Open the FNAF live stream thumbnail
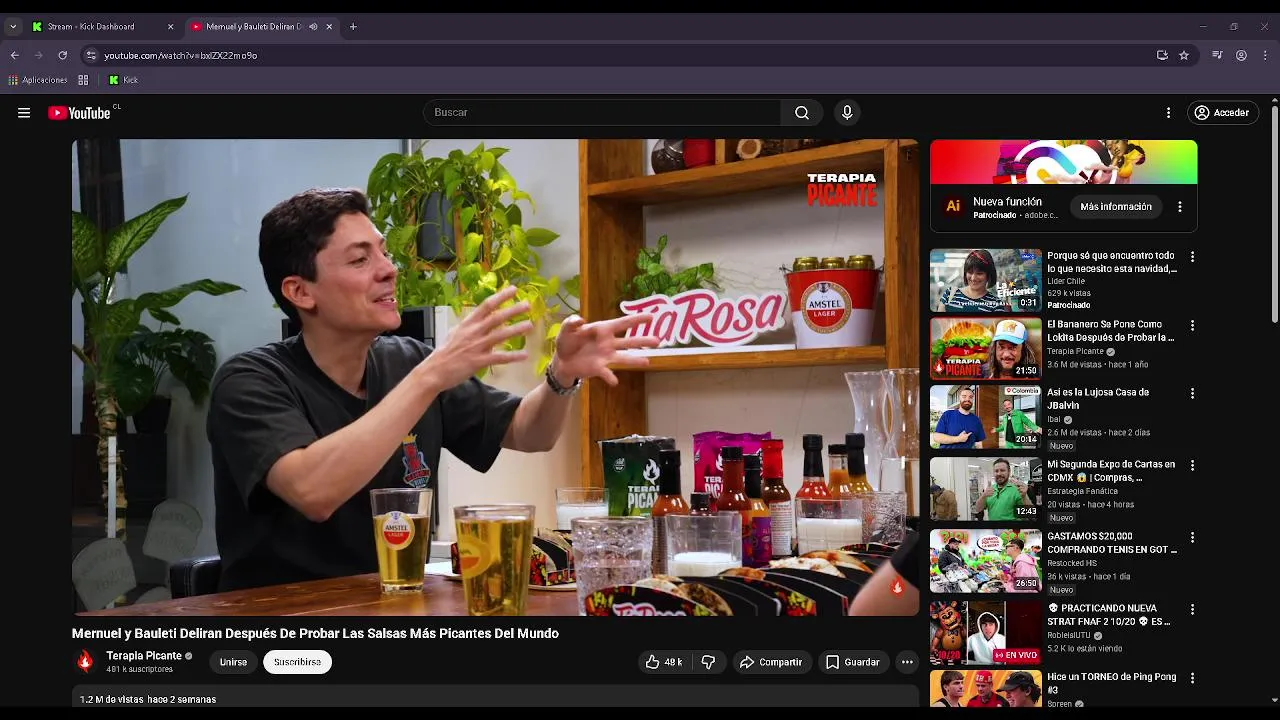This screenshot has height=720, width=1280. tap(986, 633)
